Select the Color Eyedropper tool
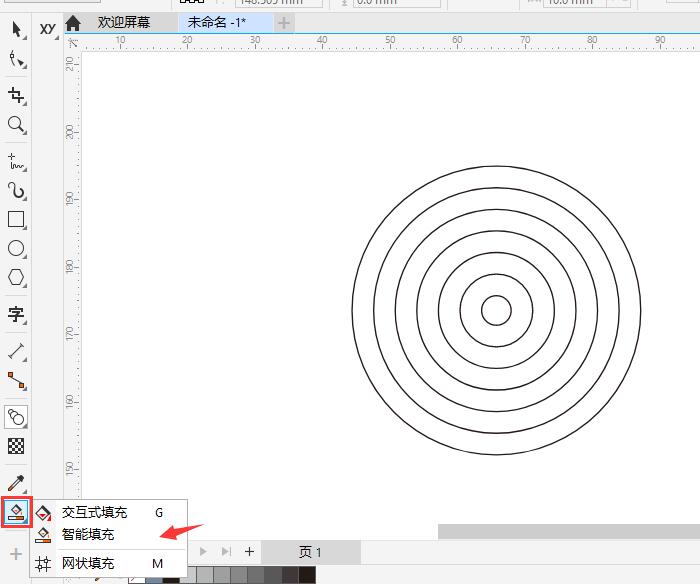 pos(16,483)
